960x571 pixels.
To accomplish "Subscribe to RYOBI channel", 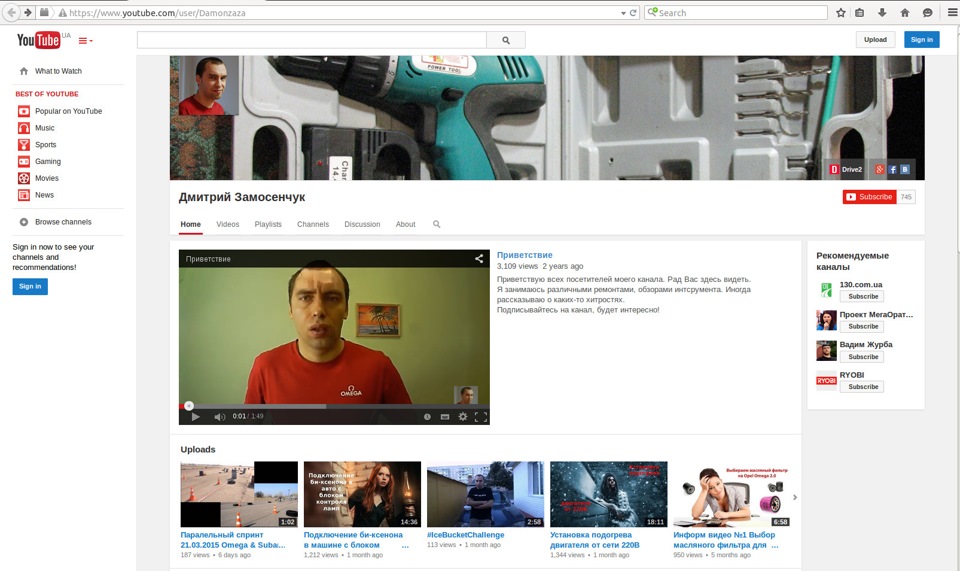I will pos(862,387).
